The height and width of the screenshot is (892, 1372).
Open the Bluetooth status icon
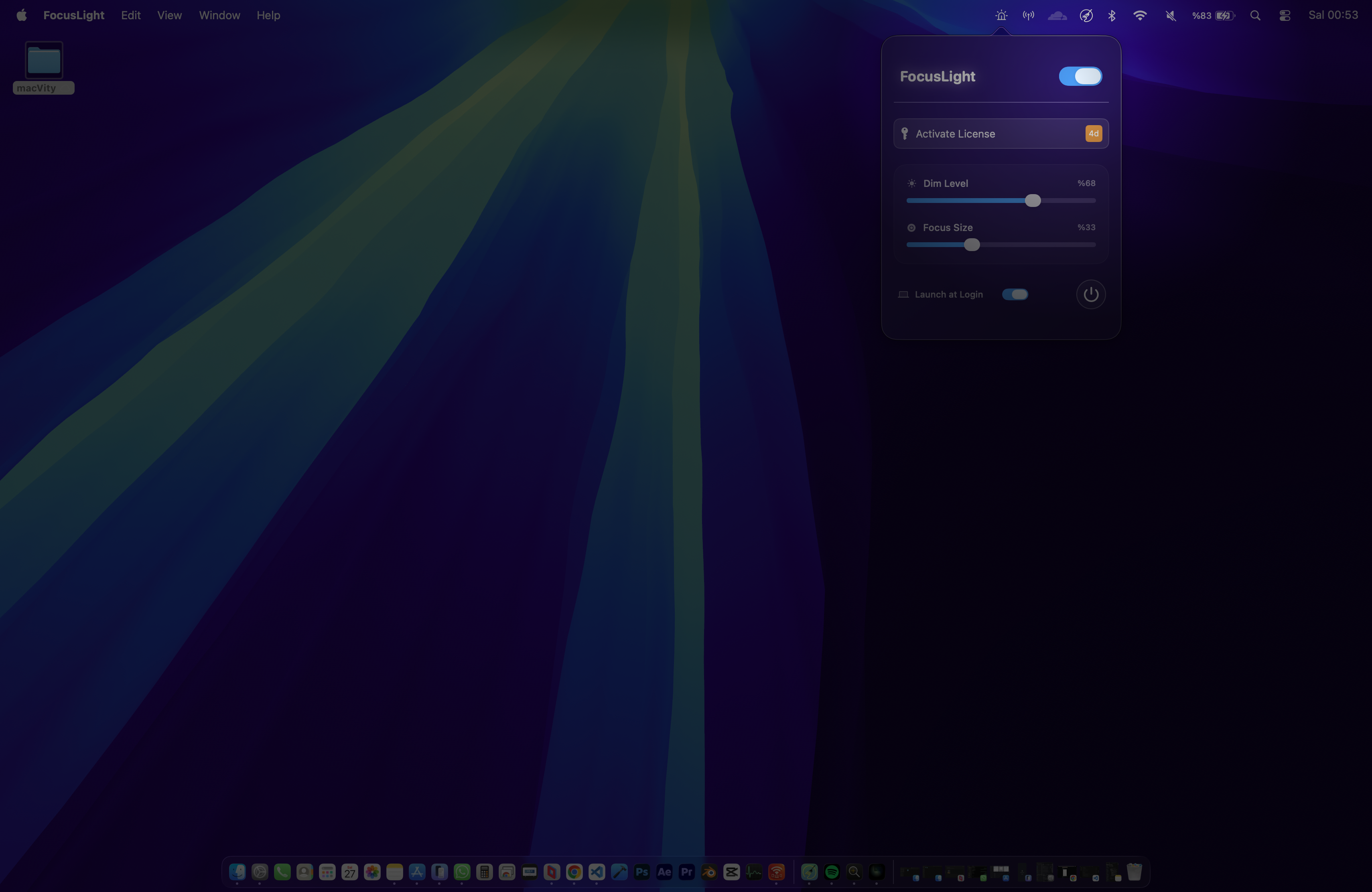[1112, 15]
